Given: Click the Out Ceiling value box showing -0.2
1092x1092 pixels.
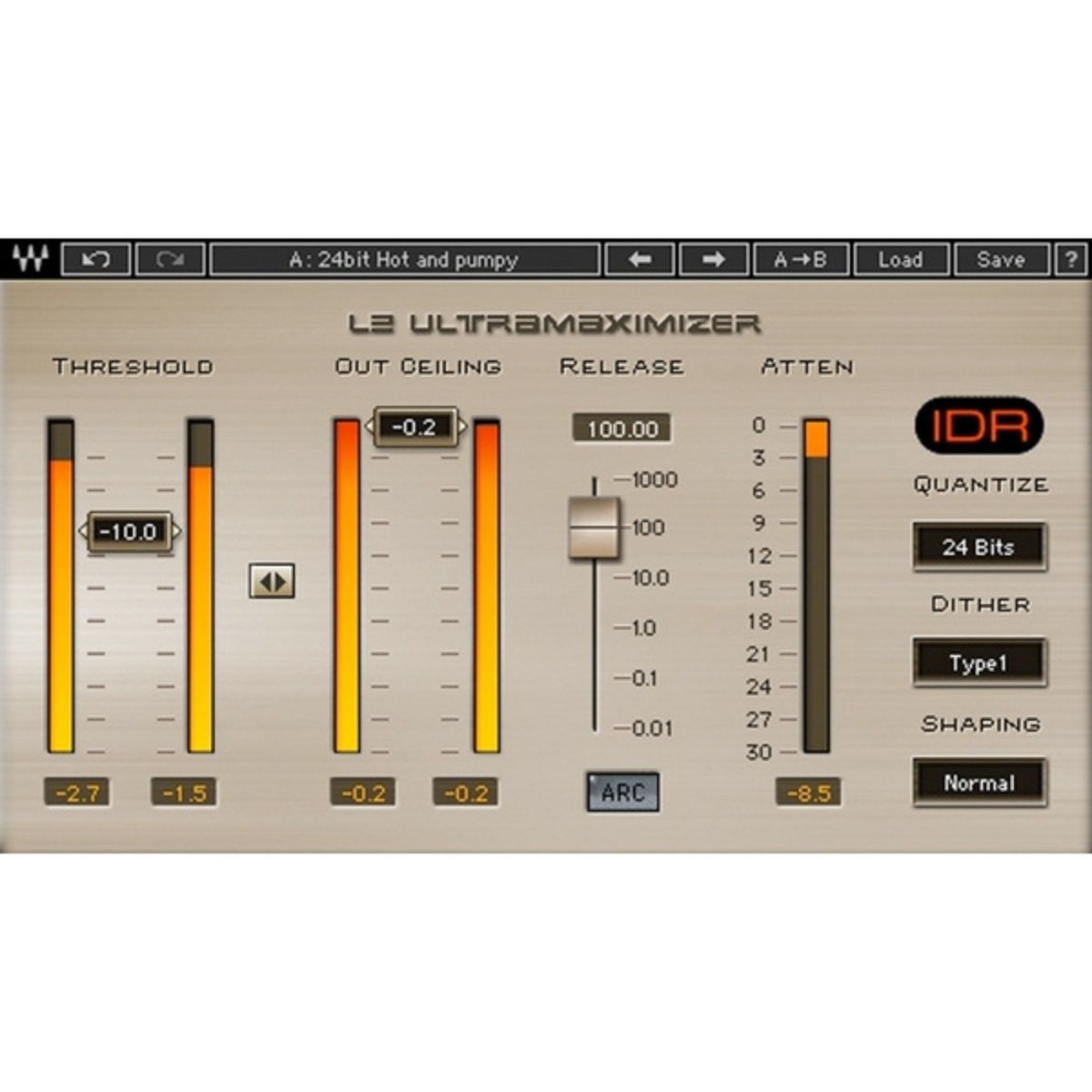Looking at the screenshot, I should coord(414,424).
